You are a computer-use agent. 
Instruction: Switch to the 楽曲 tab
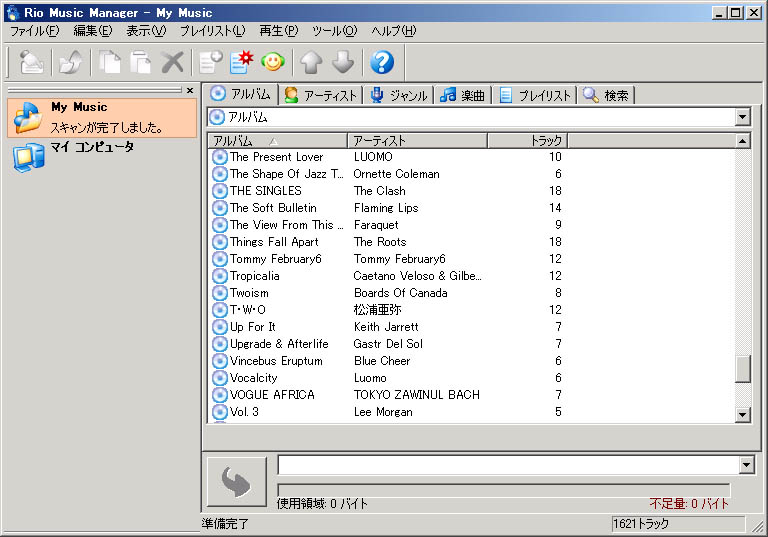click(x=463, y=95)
